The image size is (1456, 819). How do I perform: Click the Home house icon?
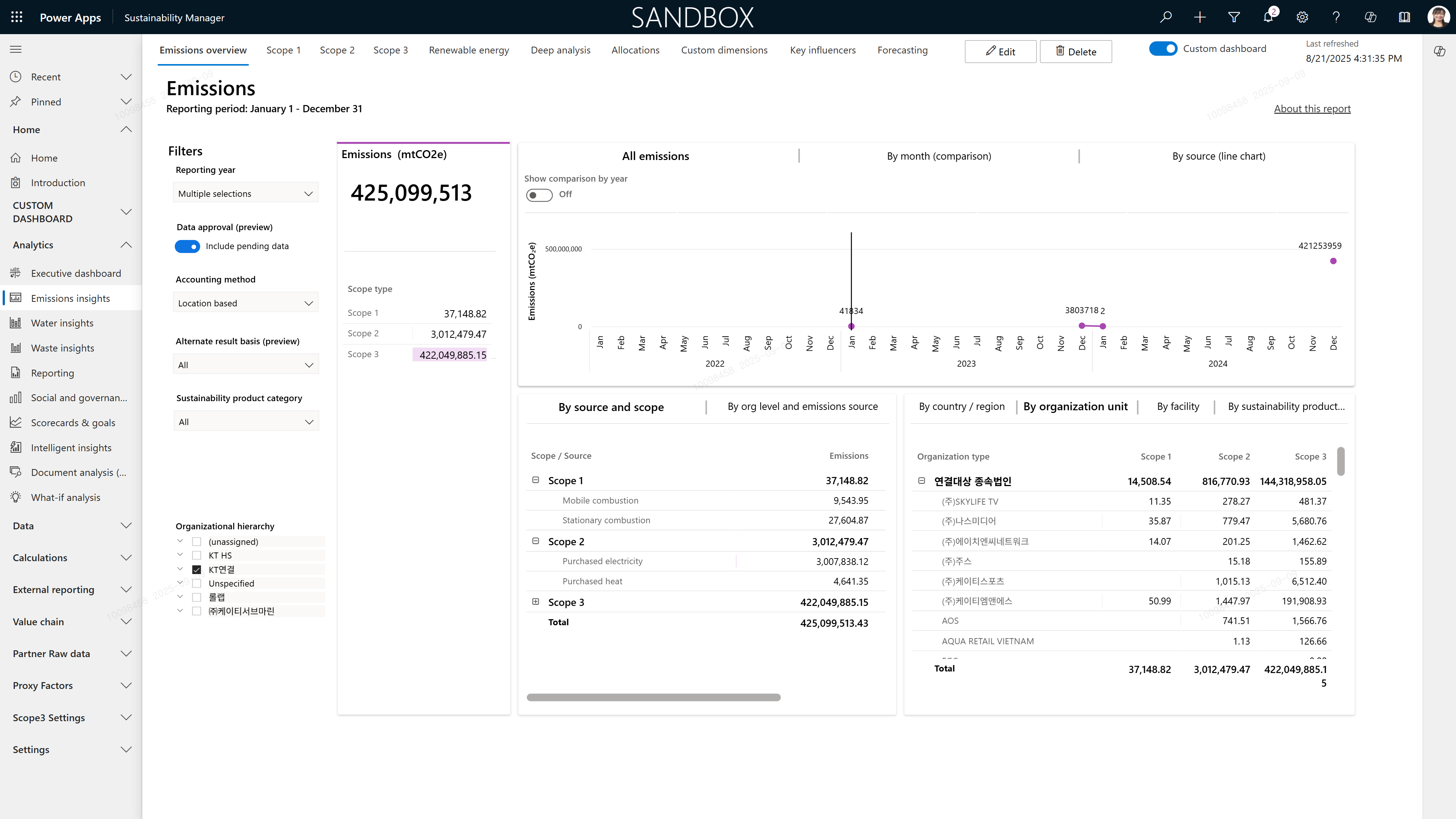coord(16,158)
